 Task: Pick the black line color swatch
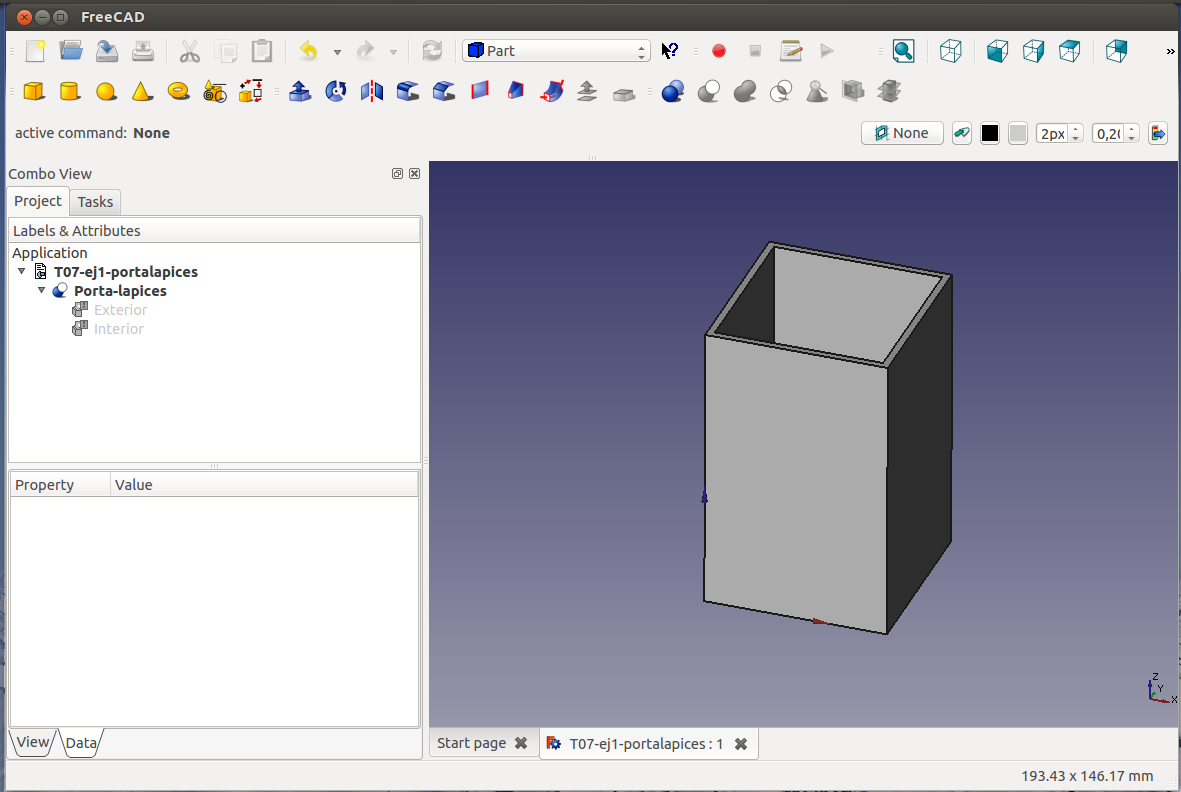click(x=990, y=133)
